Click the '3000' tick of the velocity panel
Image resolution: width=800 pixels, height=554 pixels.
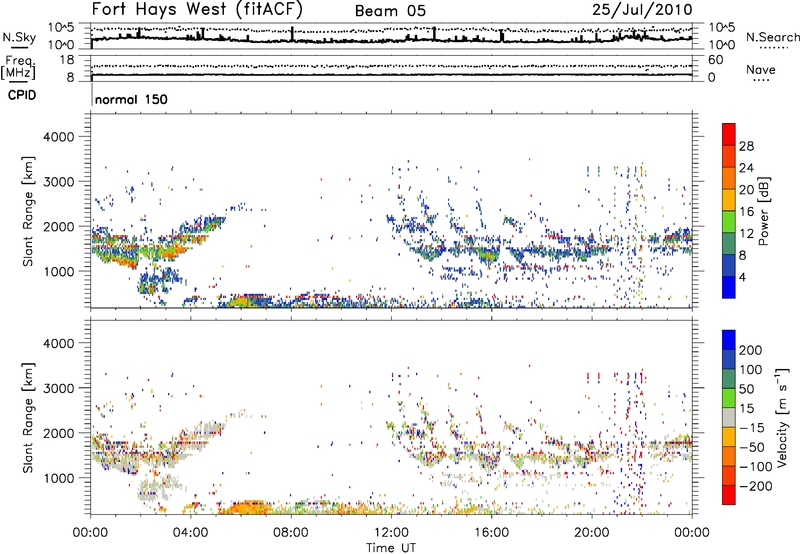(58, 388)
